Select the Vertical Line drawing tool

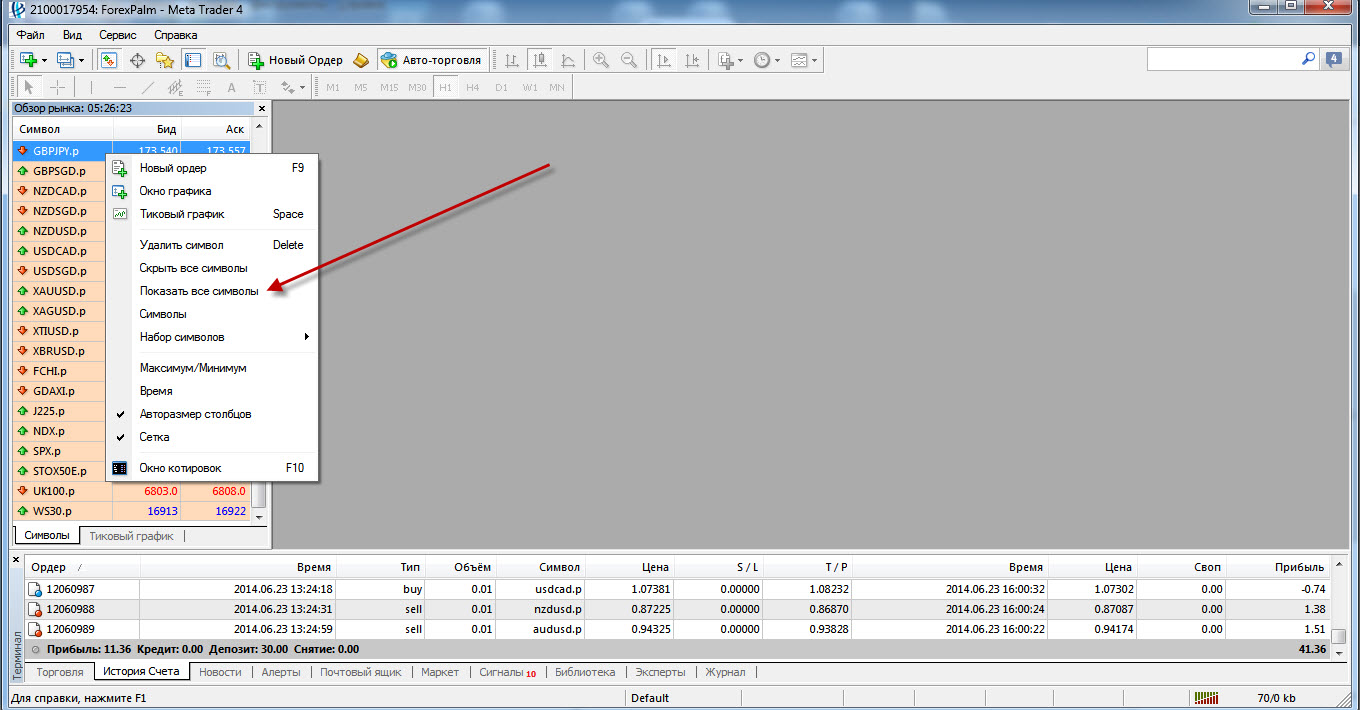pos(91,87)
